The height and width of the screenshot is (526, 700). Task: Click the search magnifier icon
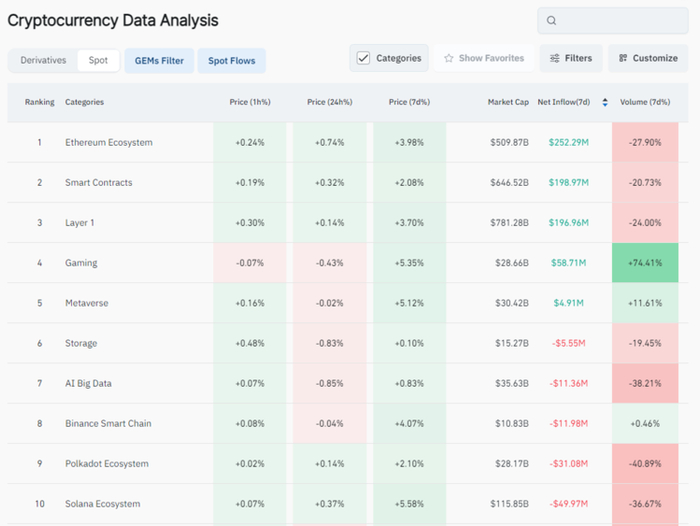pyautogui.click(x=552, y=21)
